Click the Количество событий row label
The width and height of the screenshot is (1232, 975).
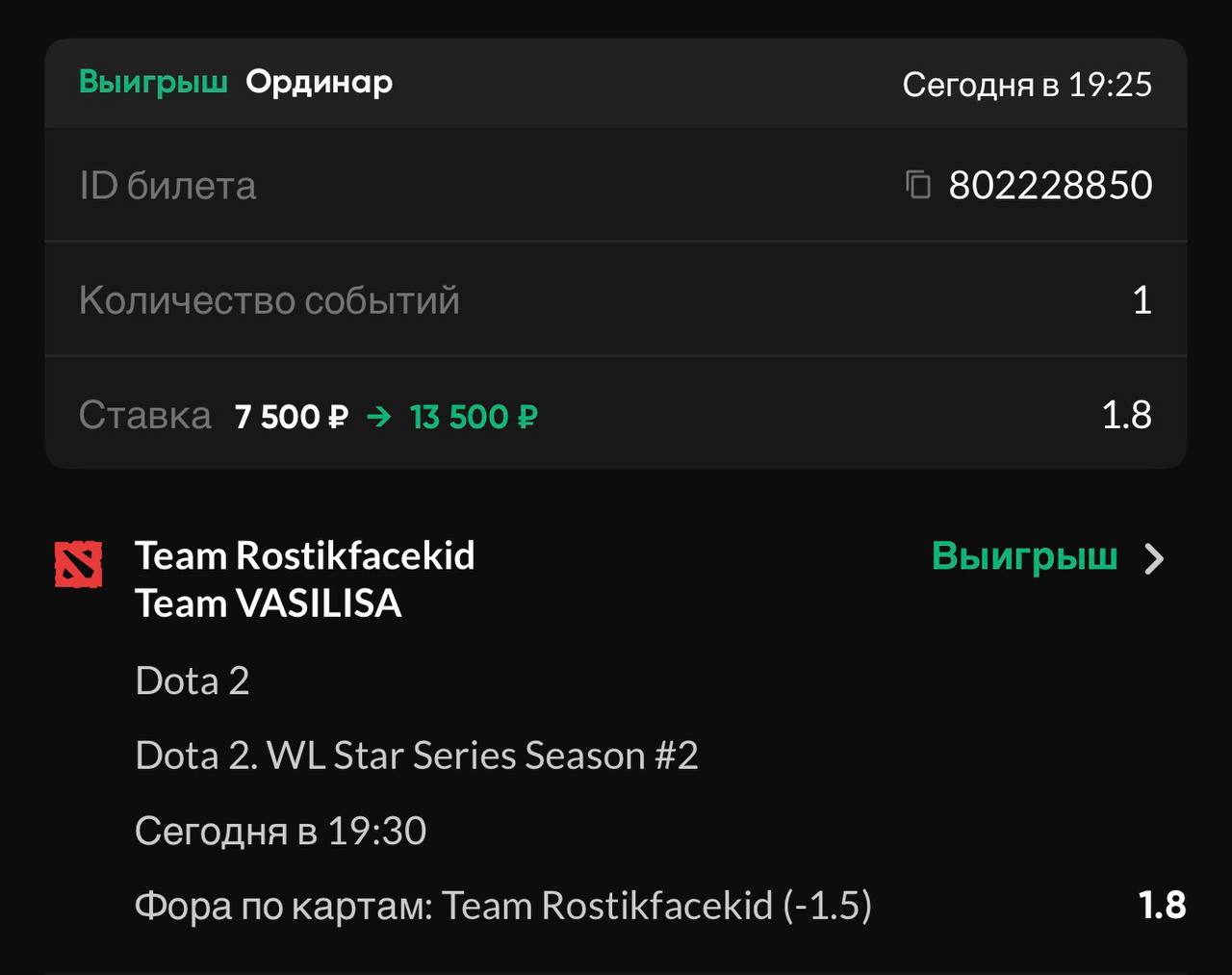coord(269,300)
